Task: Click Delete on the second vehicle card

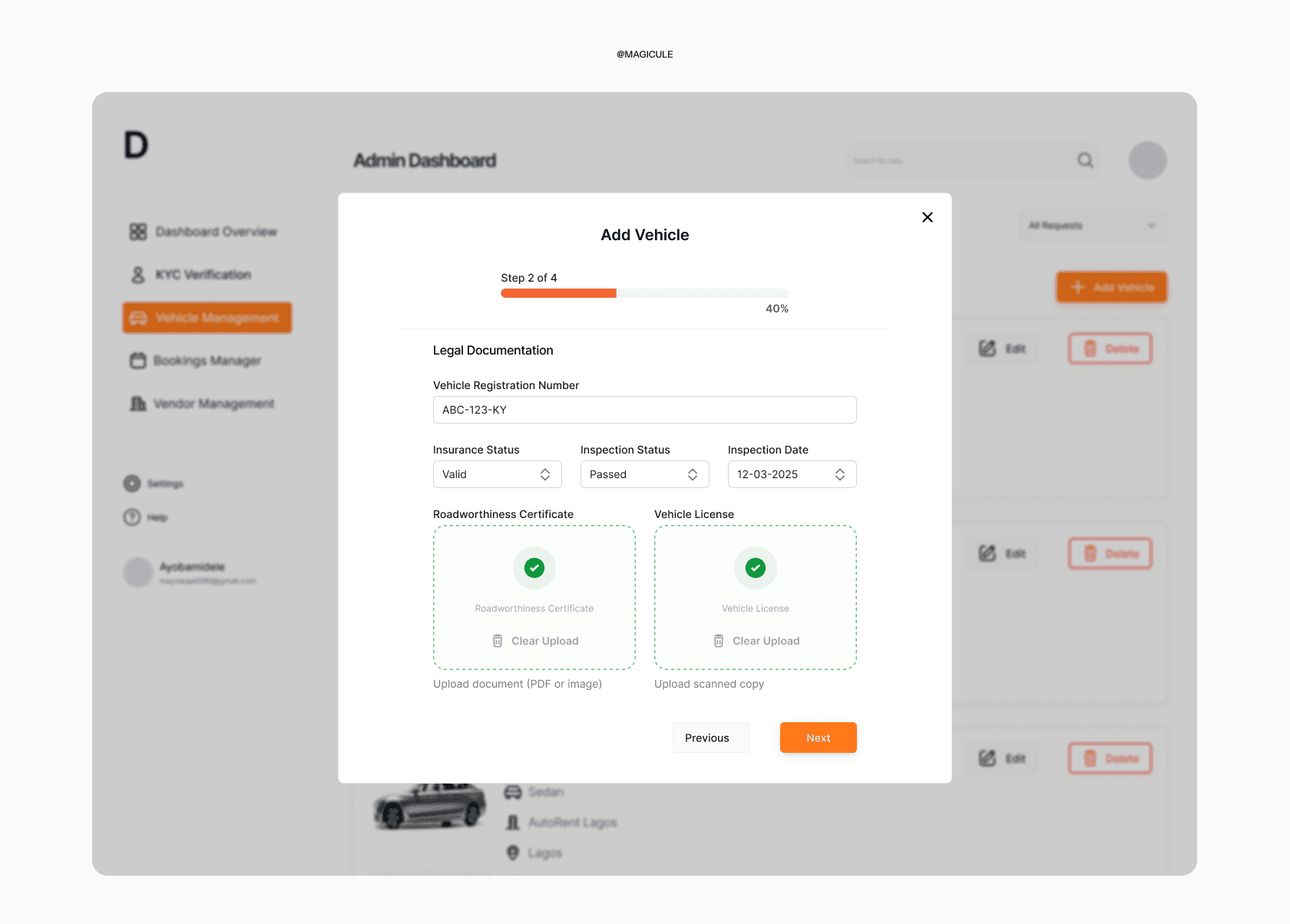Action: [x=1110, y=553]
